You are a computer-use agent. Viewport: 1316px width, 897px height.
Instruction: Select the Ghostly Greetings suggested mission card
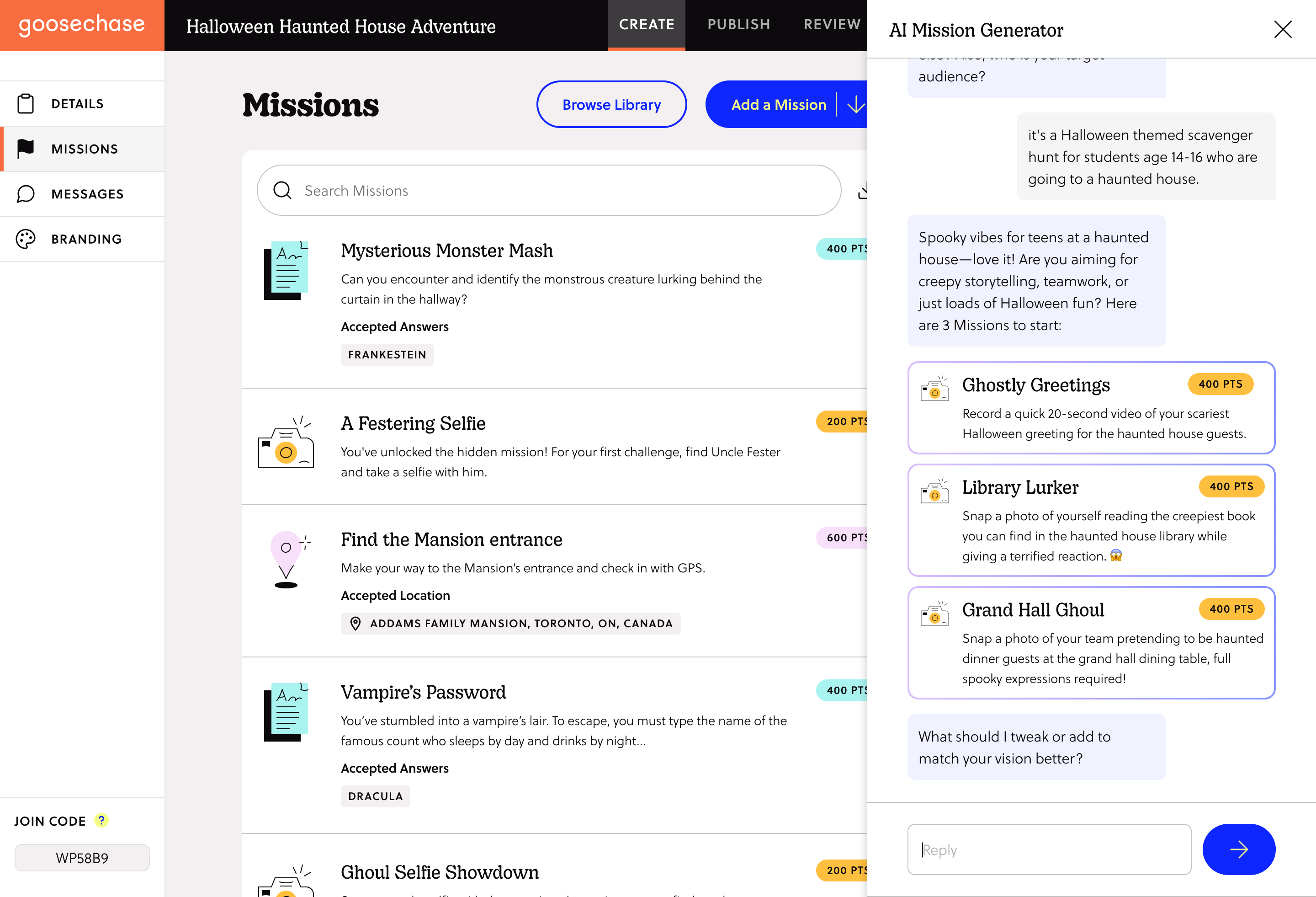click(1091, 408)
